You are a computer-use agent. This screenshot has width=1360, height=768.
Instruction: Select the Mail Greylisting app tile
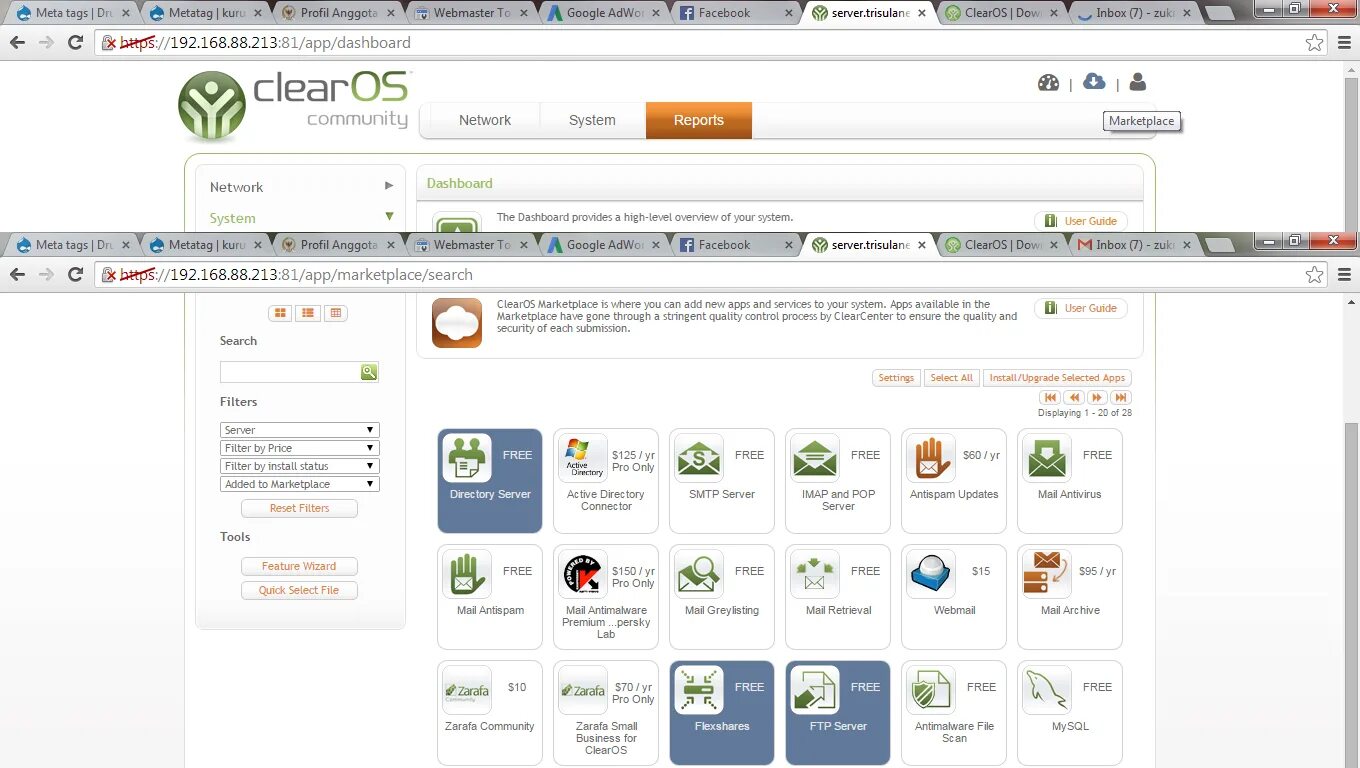(x=722, y=597)
